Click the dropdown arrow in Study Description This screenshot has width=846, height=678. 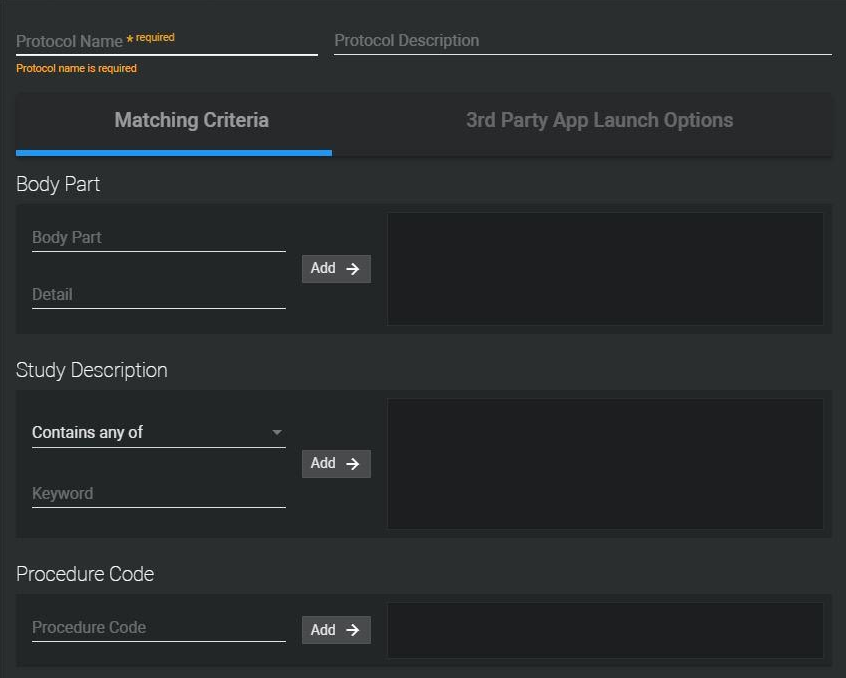[277, 433]
